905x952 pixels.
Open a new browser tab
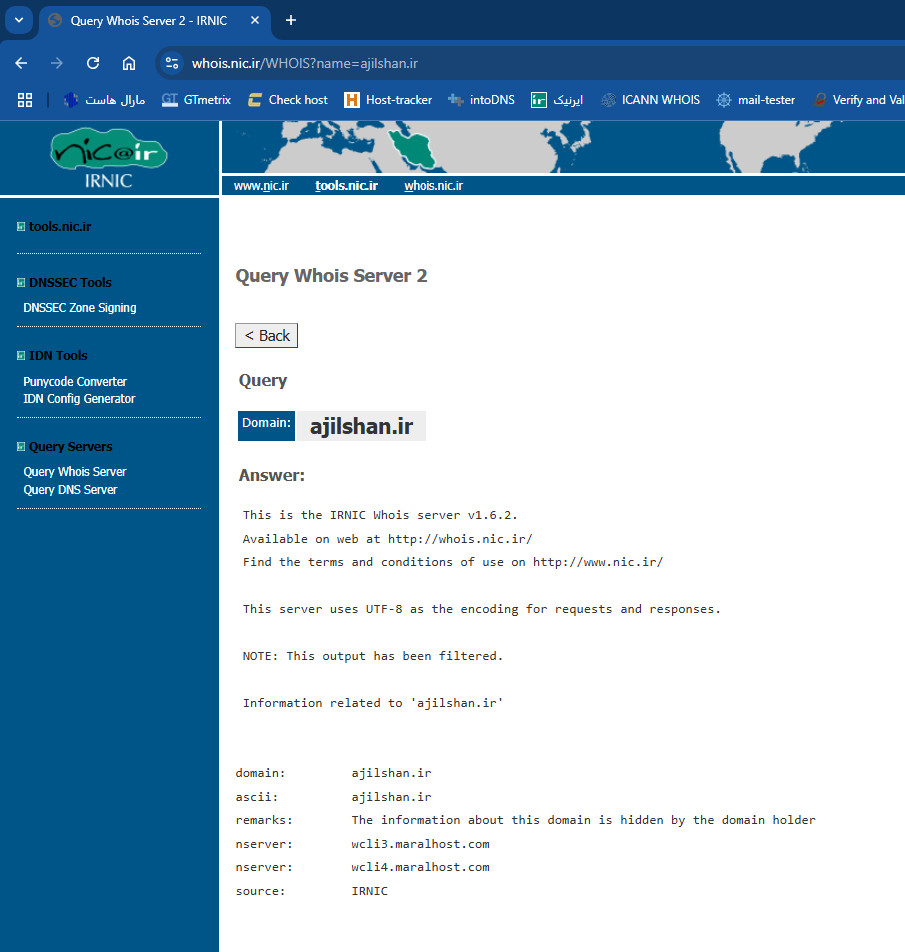(x=291, y=20)
